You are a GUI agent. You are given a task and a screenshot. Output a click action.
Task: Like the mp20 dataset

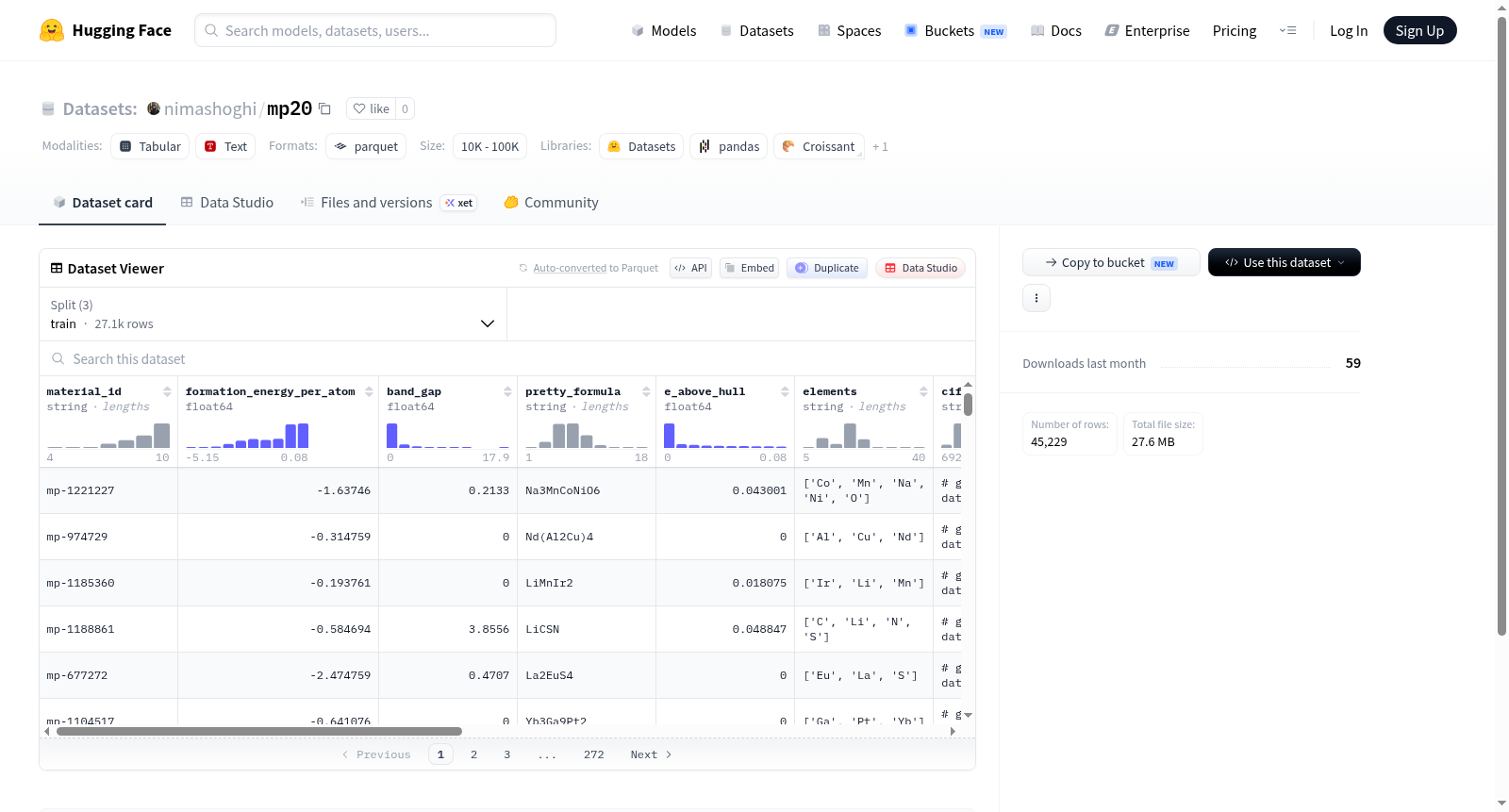[371, 108]
